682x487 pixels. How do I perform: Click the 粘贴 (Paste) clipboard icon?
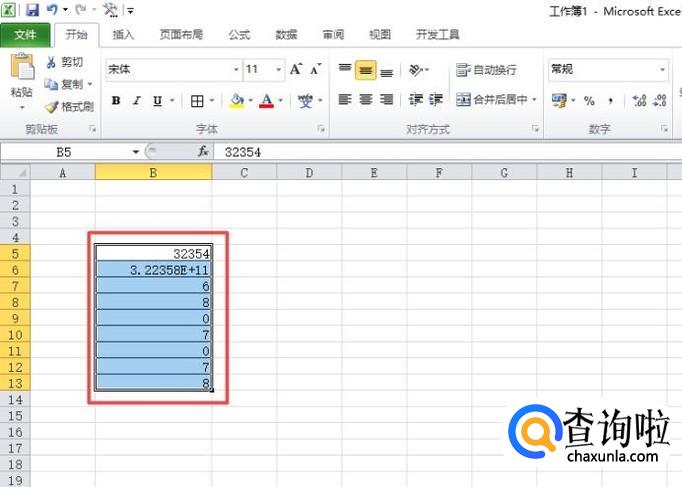(22, 66)
